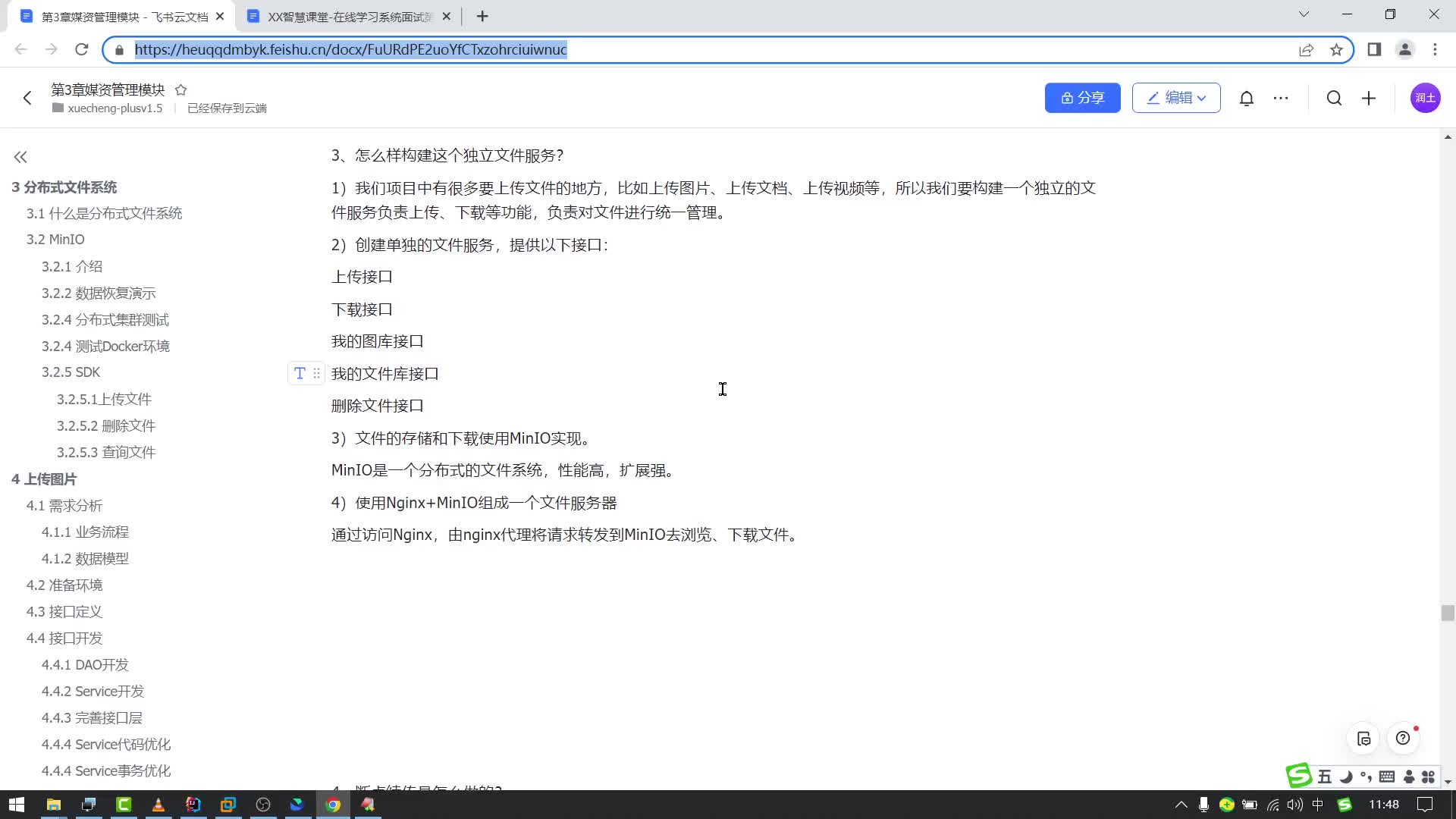Open Chrome profile icon

point(1404,49)
